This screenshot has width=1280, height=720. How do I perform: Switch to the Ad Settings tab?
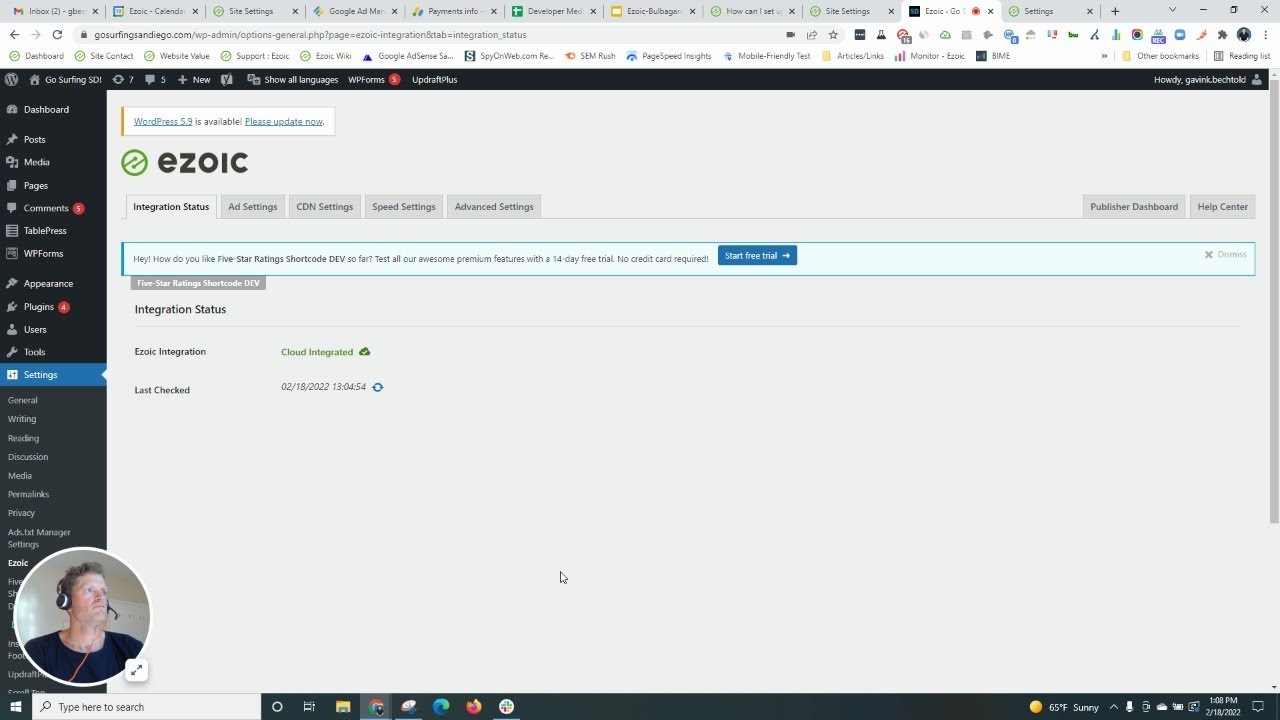(252, 206)
